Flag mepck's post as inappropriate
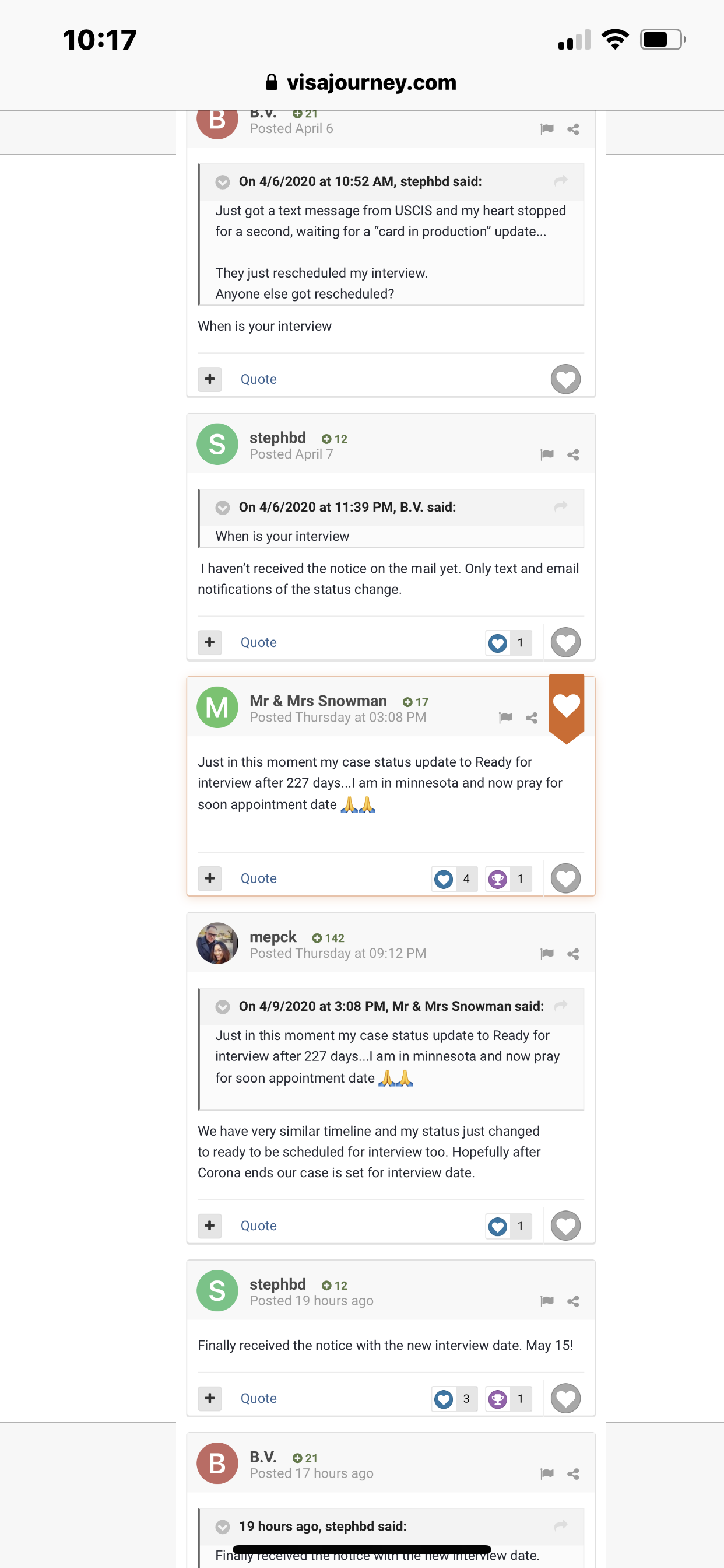This screenshot has width=724, height=1568. 546,954
